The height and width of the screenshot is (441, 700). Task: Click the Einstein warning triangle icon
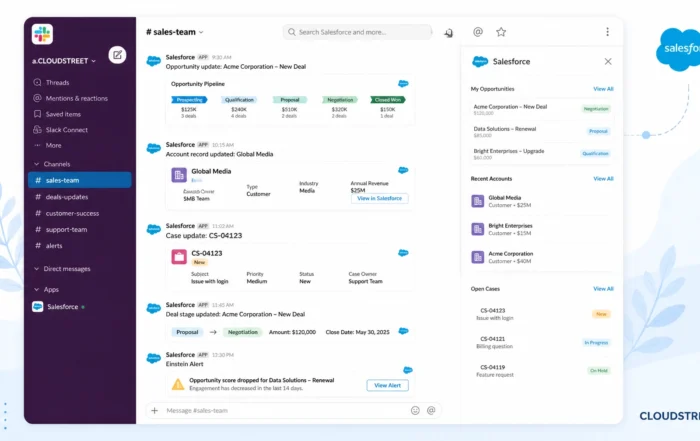coord(178,384)
